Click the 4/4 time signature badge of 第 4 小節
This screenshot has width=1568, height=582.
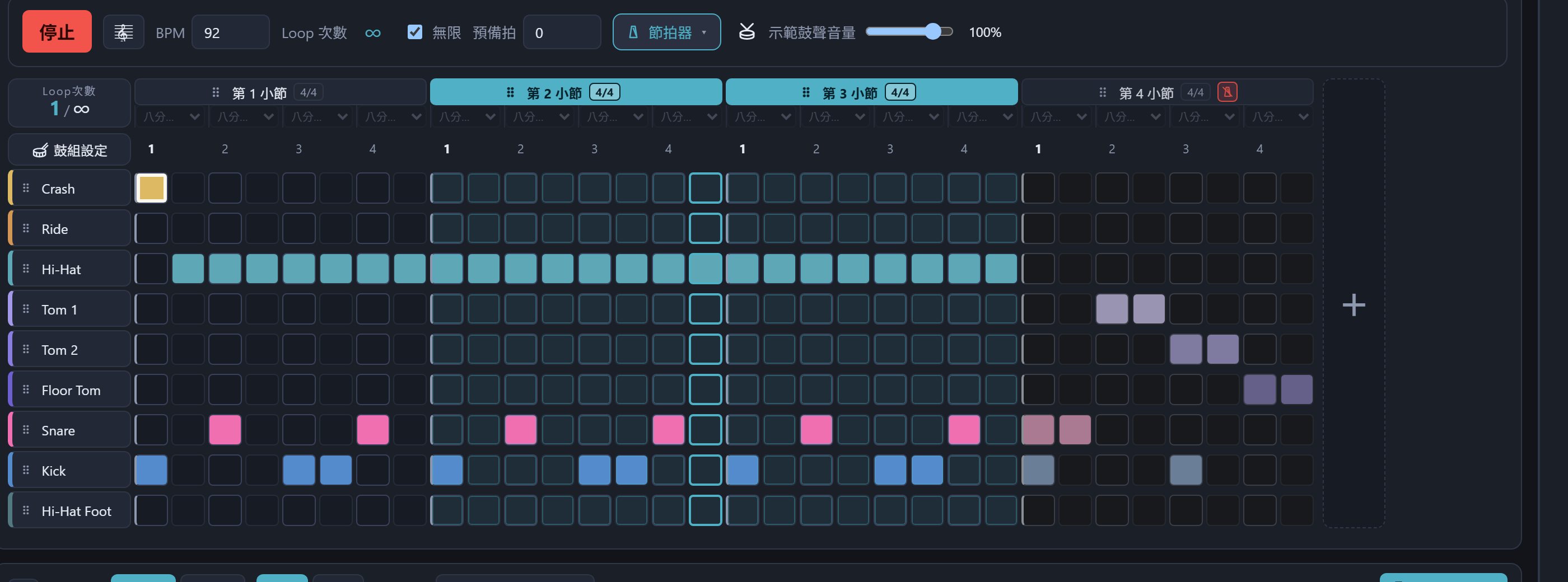point(1196,92)
